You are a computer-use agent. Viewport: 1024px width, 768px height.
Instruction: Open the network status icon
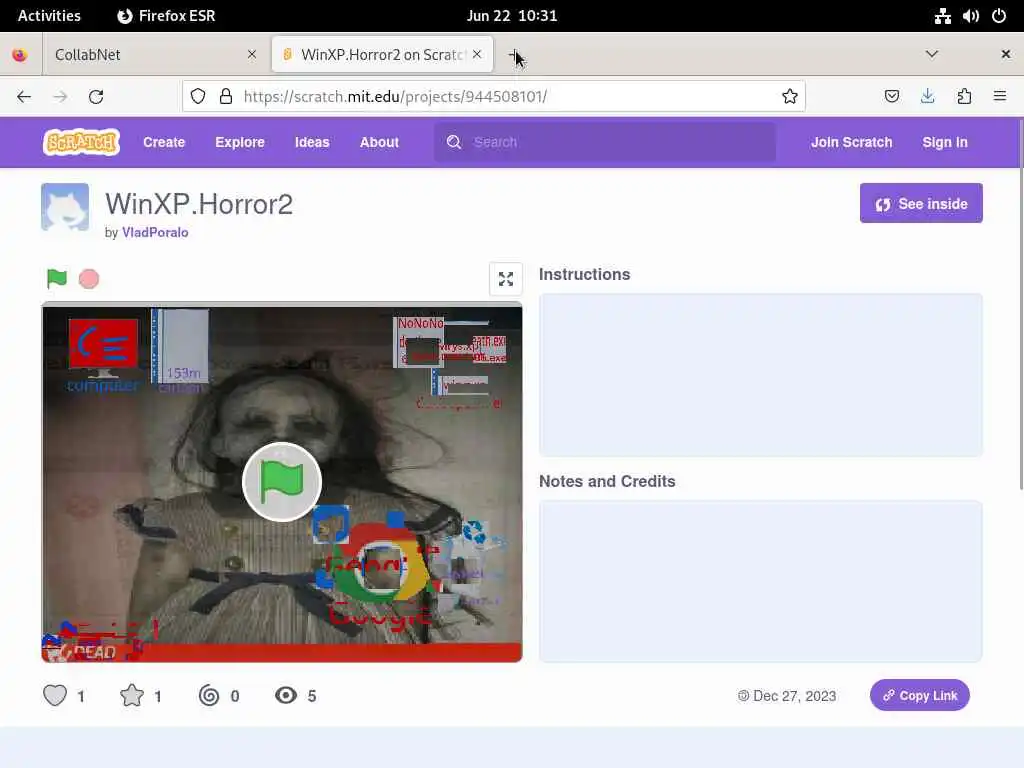pos(942,16)
